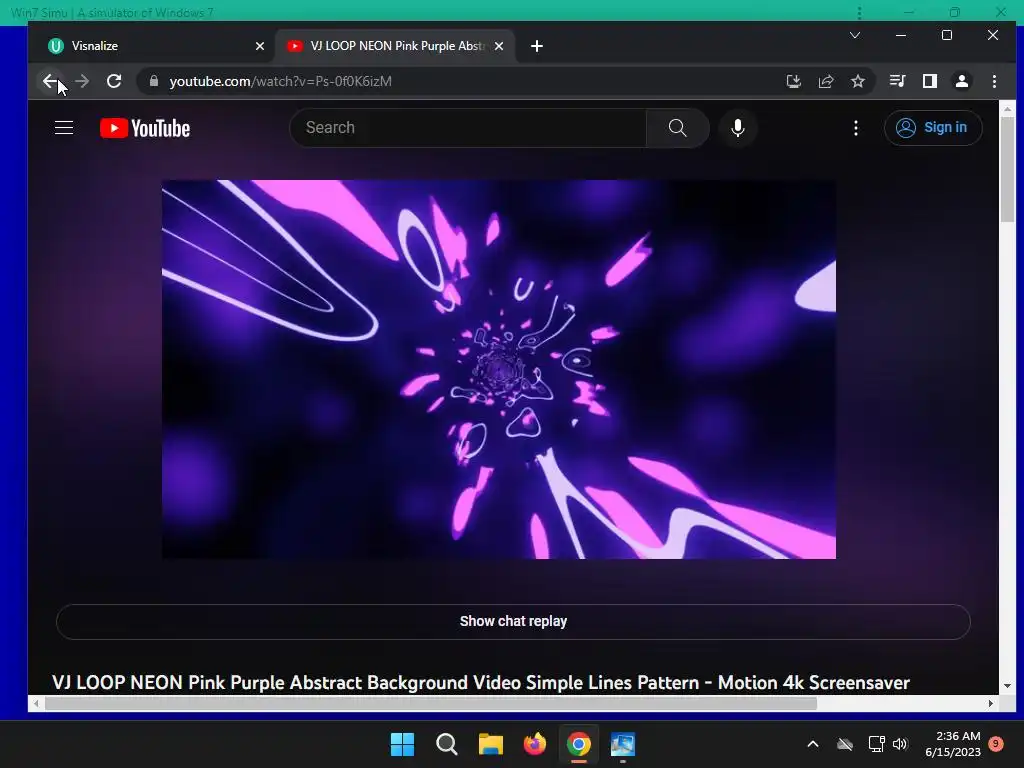Toggle the browser side panel
The image size is (1024, 768).
pyautogui.click(x=930, y=81)
